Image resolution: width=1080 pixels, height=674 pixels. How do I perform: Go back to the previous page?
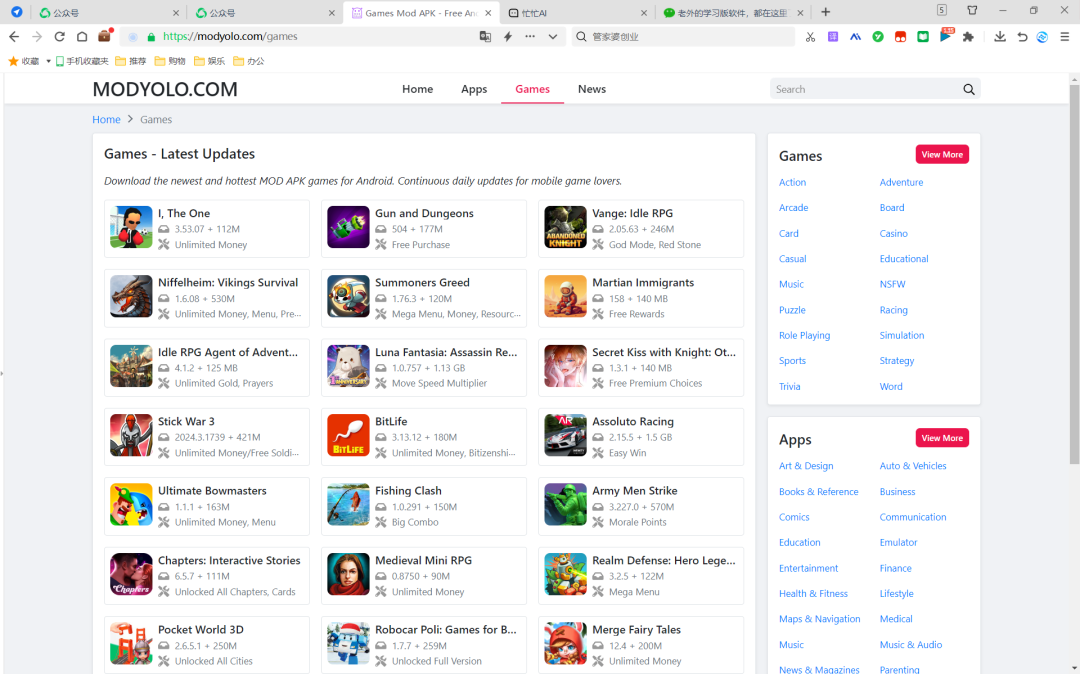(14, 36)
